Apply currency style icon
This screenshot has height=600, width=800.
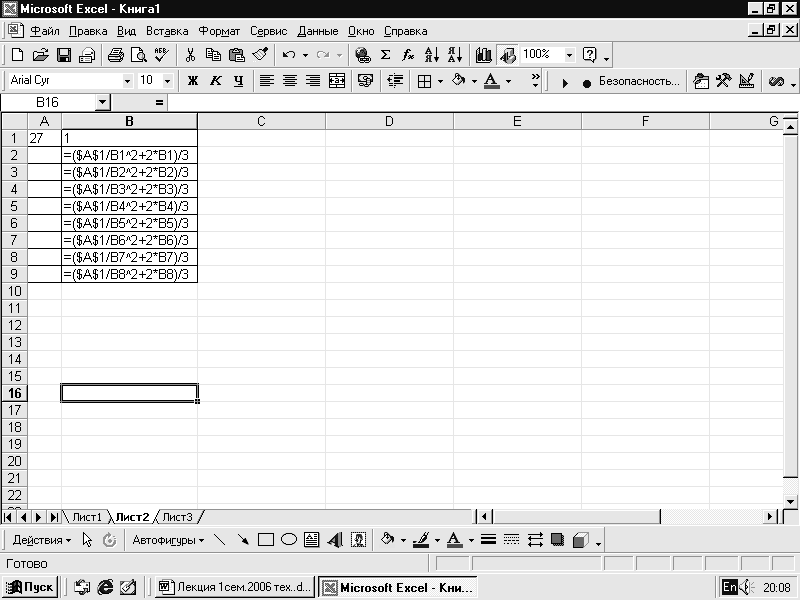click(x=365, y=81)
